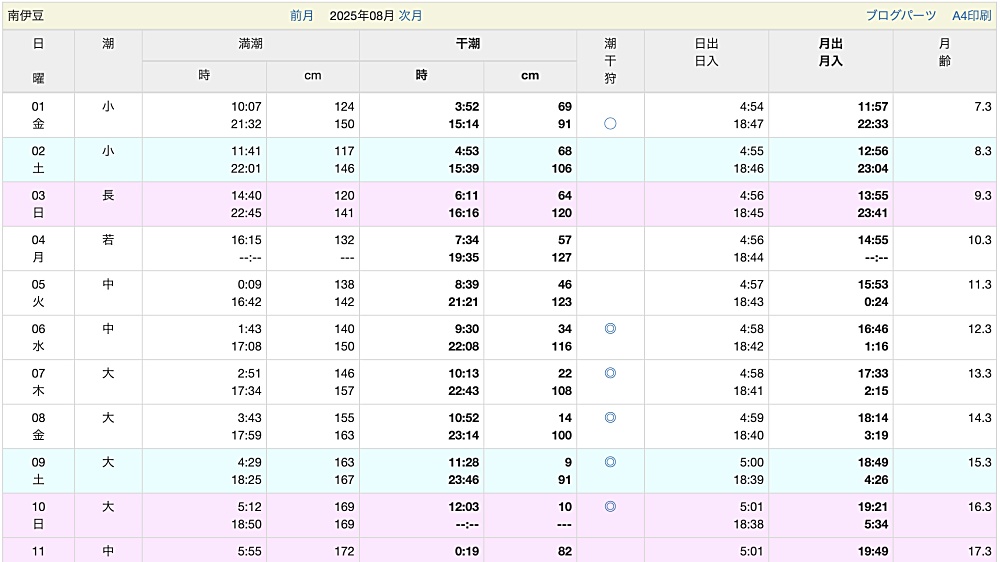The width and height of the screenshot is (1000, 562).
Task: Click double-circle clam-digging icon for day 08
Action: tap(610, 418)
